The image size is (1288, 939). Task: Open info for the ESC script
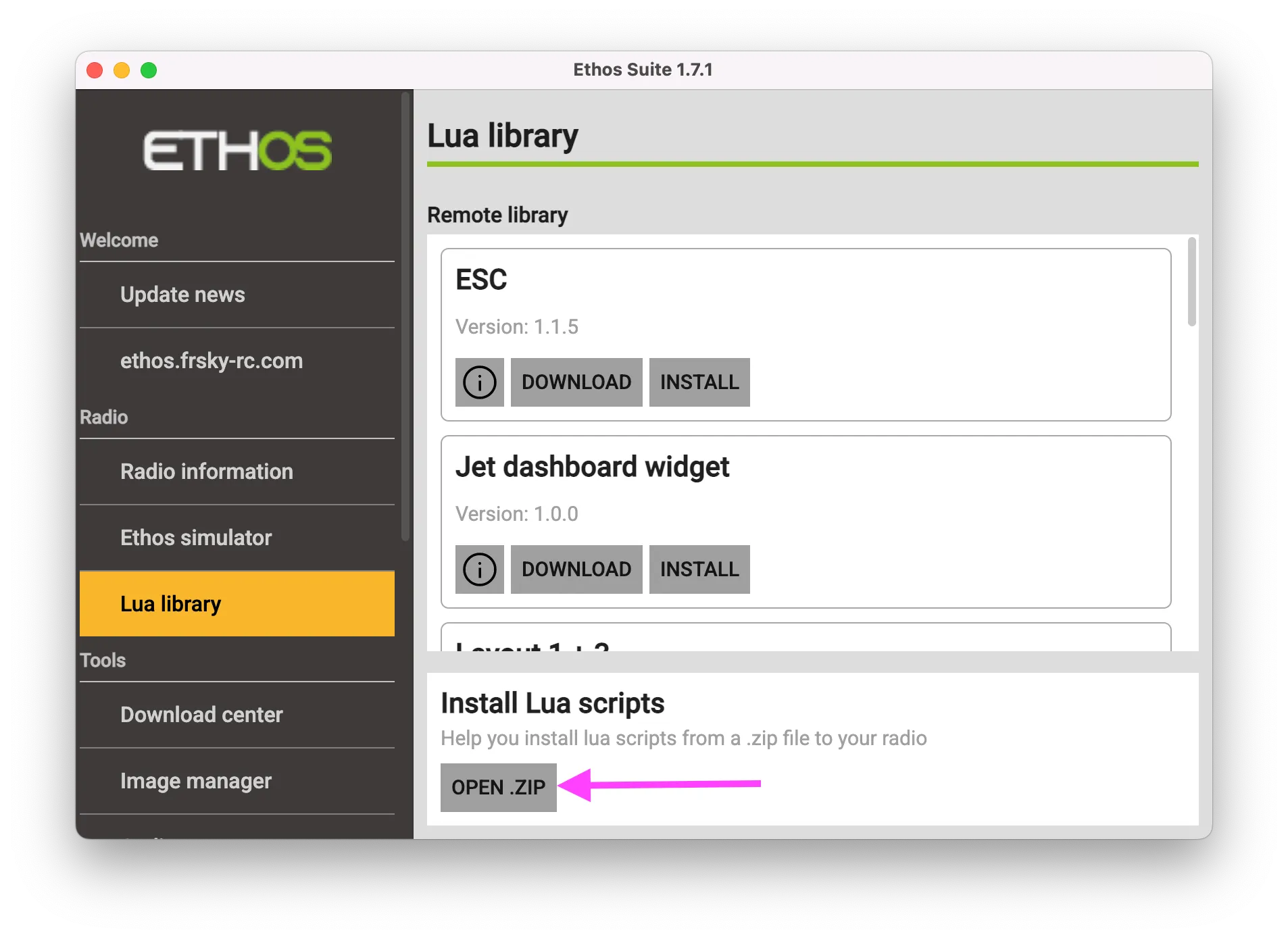click(479, 382)
